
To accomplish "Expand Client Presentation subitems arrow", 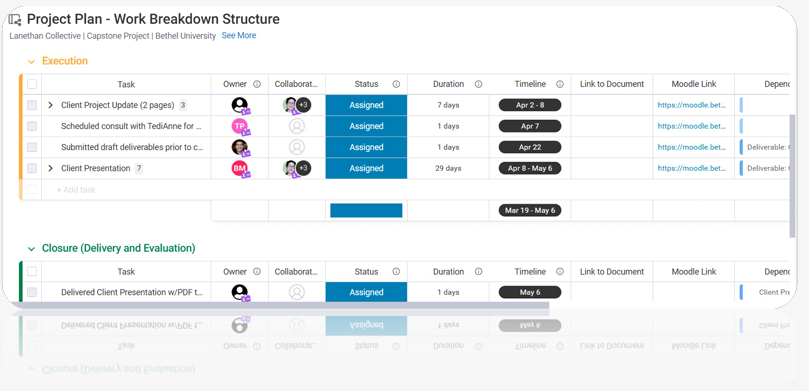I will pos(50,168).
